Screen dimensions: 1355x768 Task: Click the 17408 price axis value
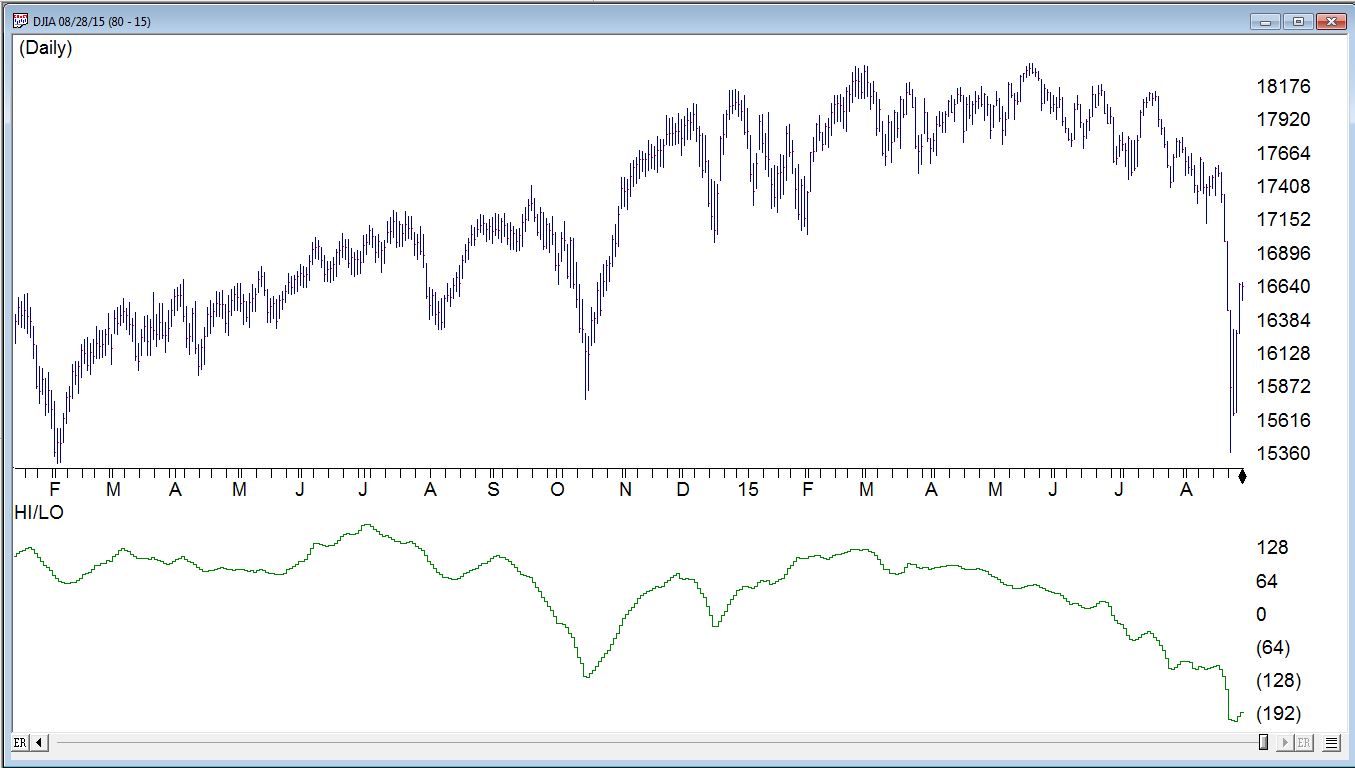point(1284,187)
